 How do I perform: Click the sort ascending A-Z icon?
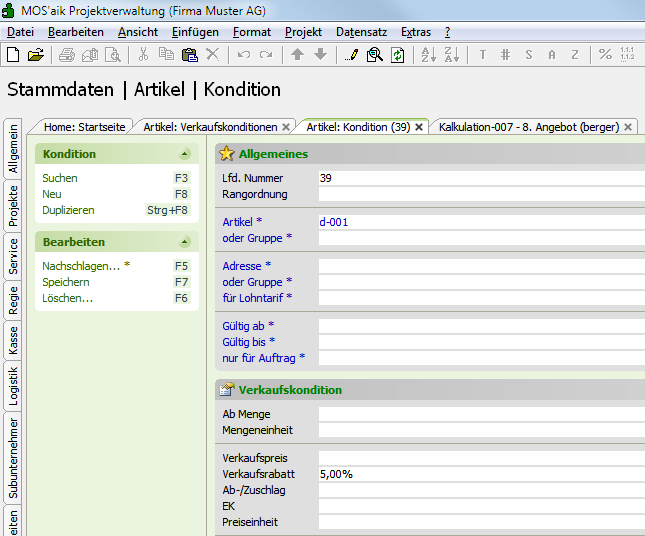tap(428, 54)
